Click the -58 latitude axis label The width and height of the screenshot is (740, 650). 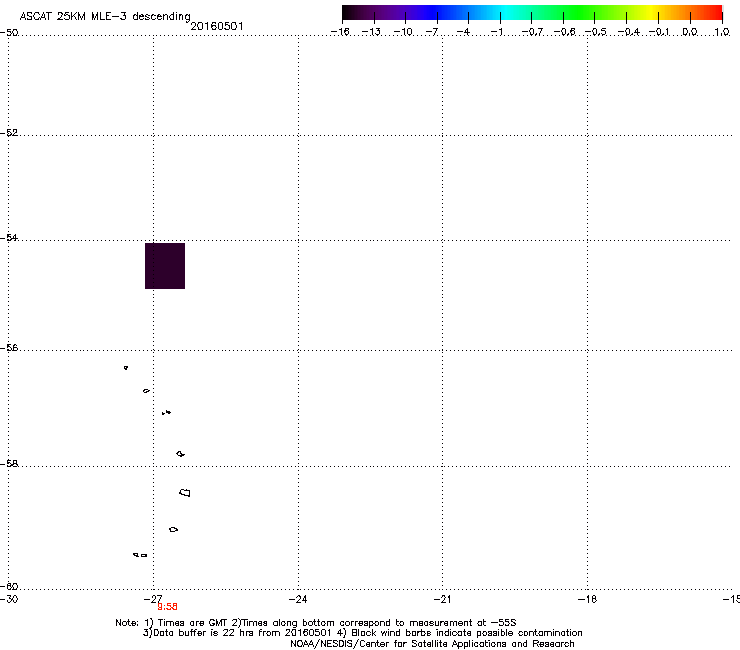(9, 464)
